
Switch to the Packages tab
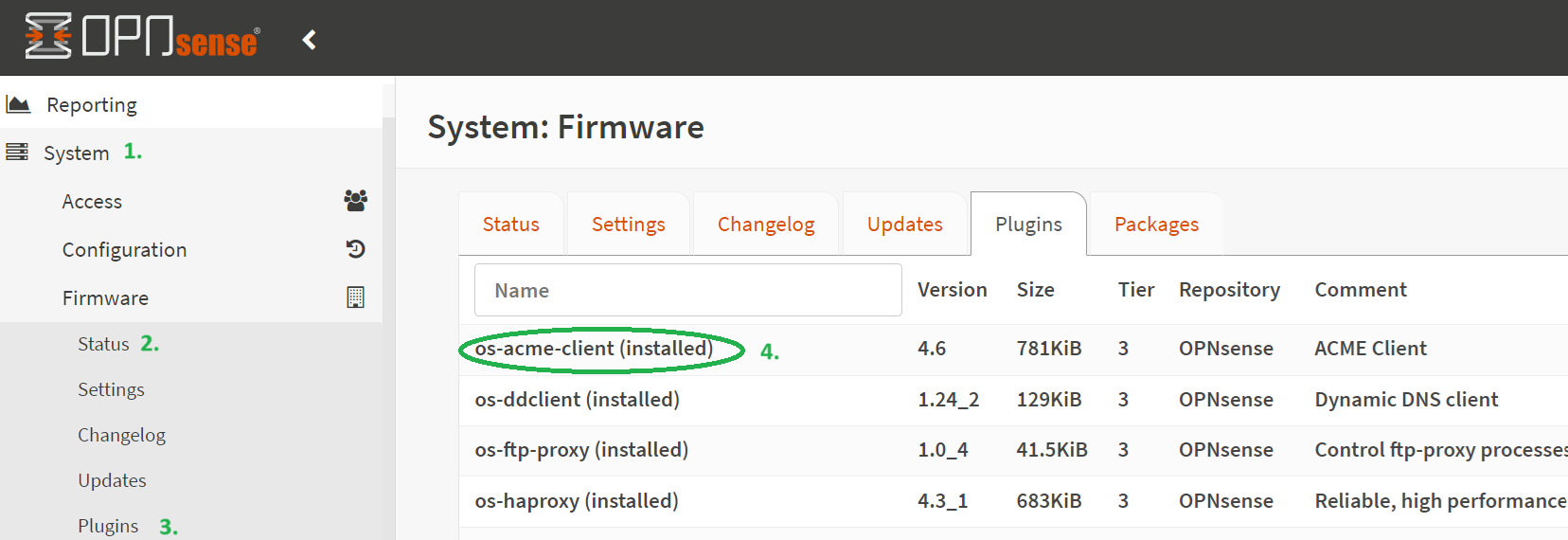(1155, 225)
